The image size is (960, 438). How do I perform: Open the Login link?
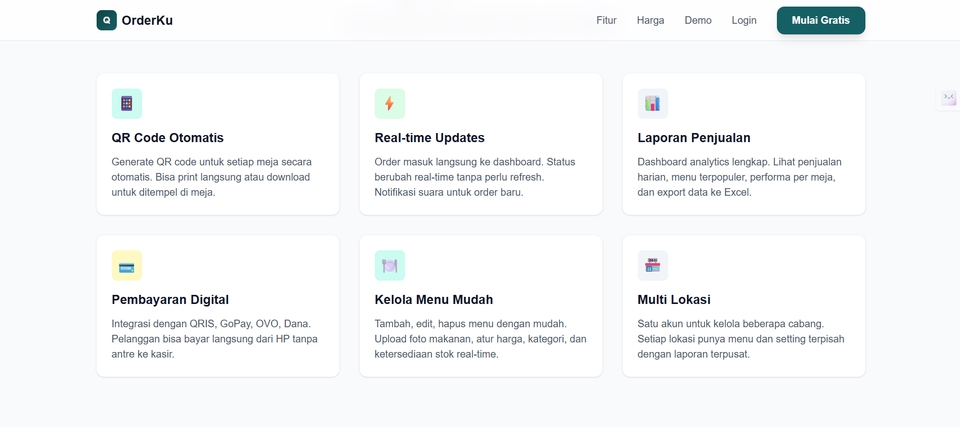[x=744, y=20]
